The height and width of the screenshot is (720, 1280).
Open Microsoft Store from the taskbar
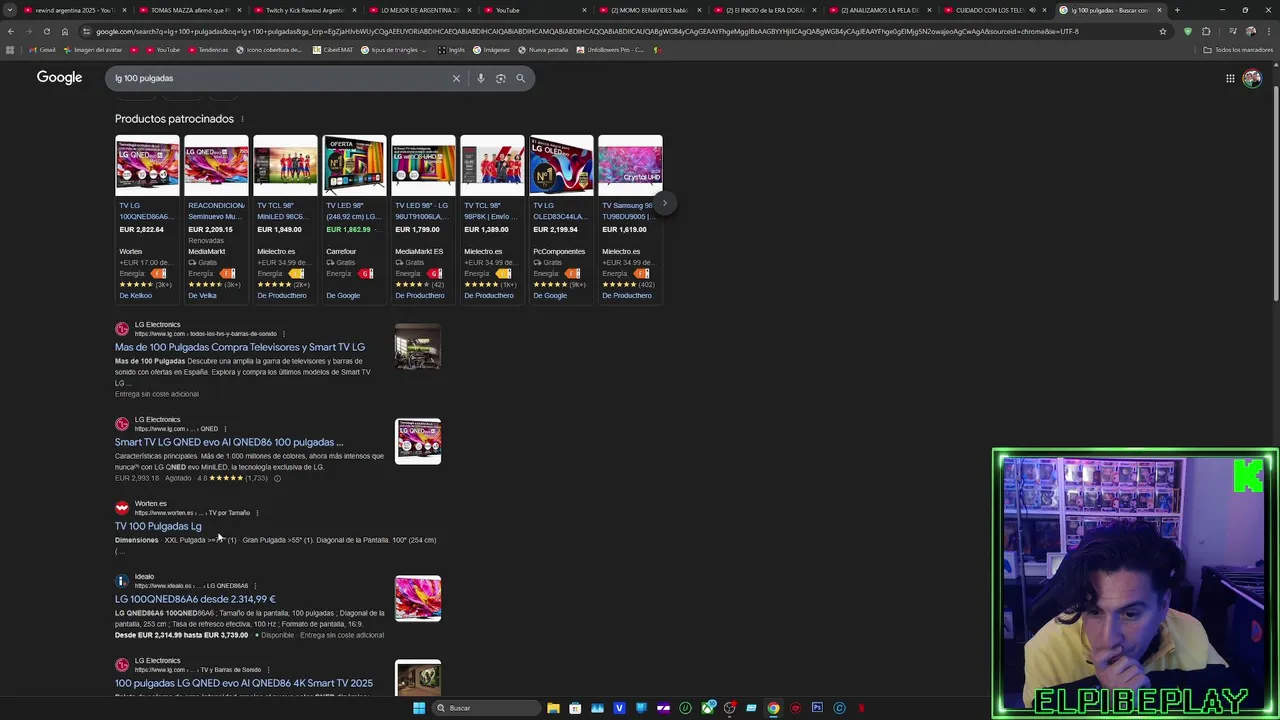coord(575,708)
